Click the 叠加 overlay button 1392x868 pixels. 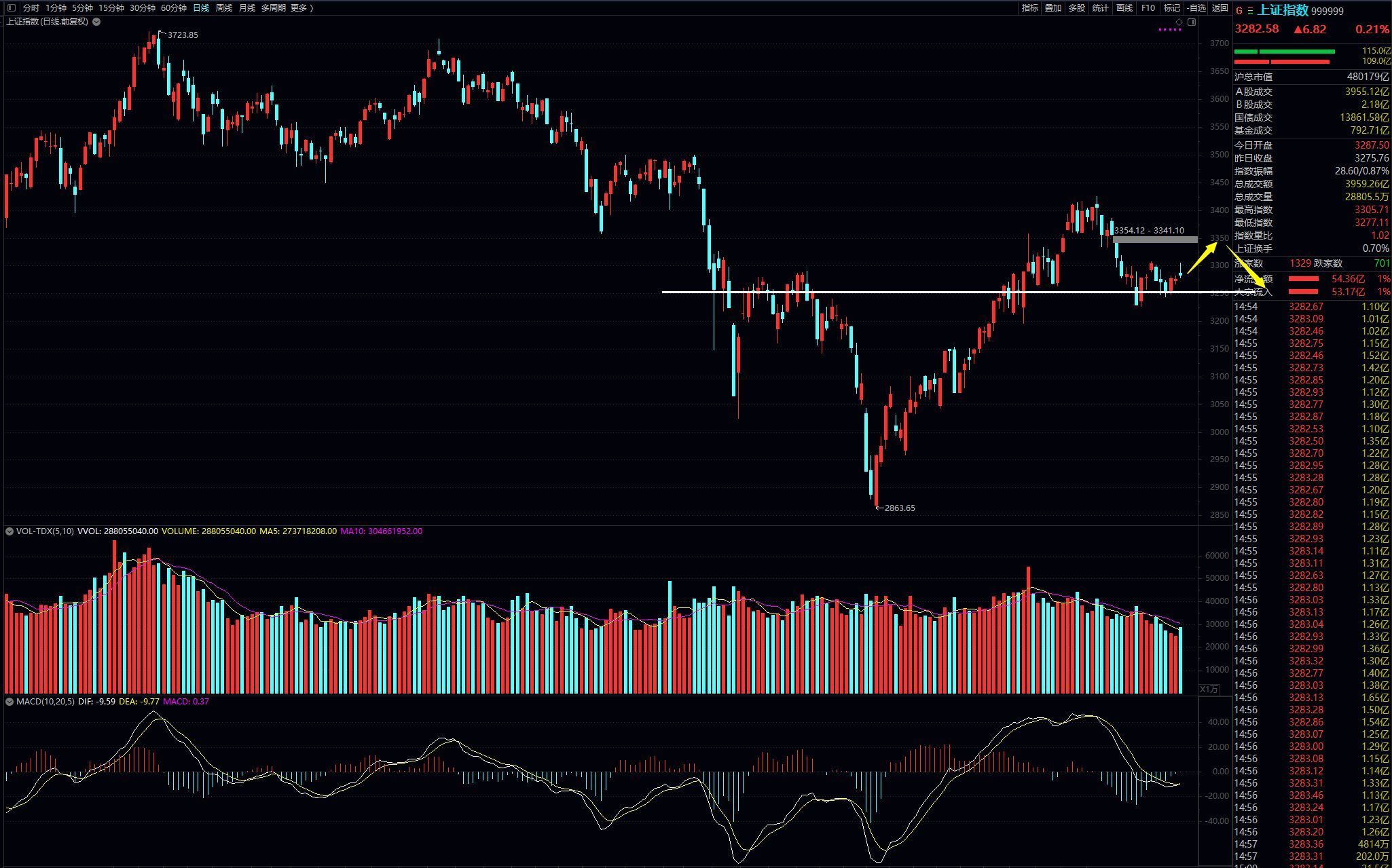coord(1053,8)
